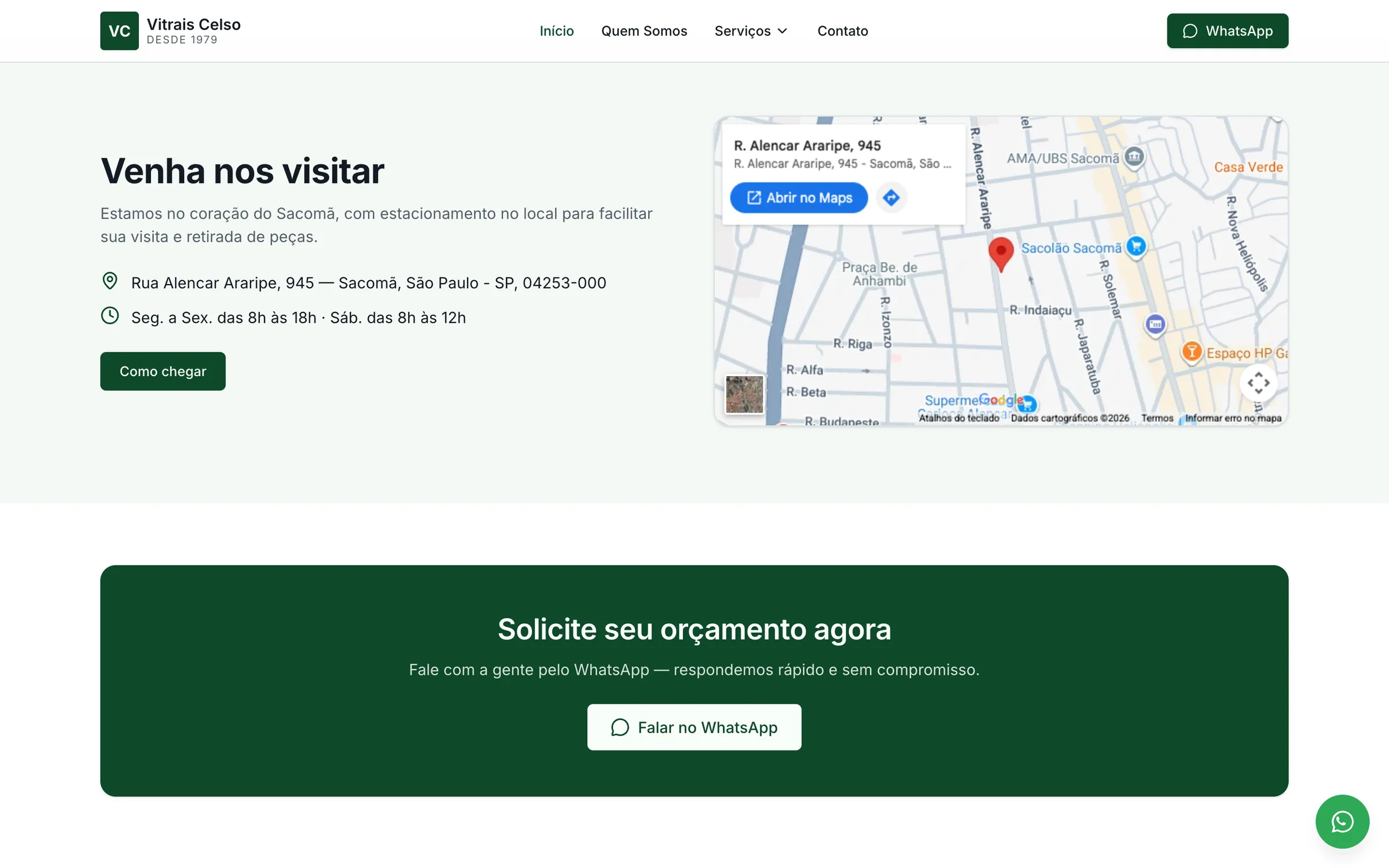1389x868 pixels.
Task: Go to Início in navigation
Action: click(557, 31)
